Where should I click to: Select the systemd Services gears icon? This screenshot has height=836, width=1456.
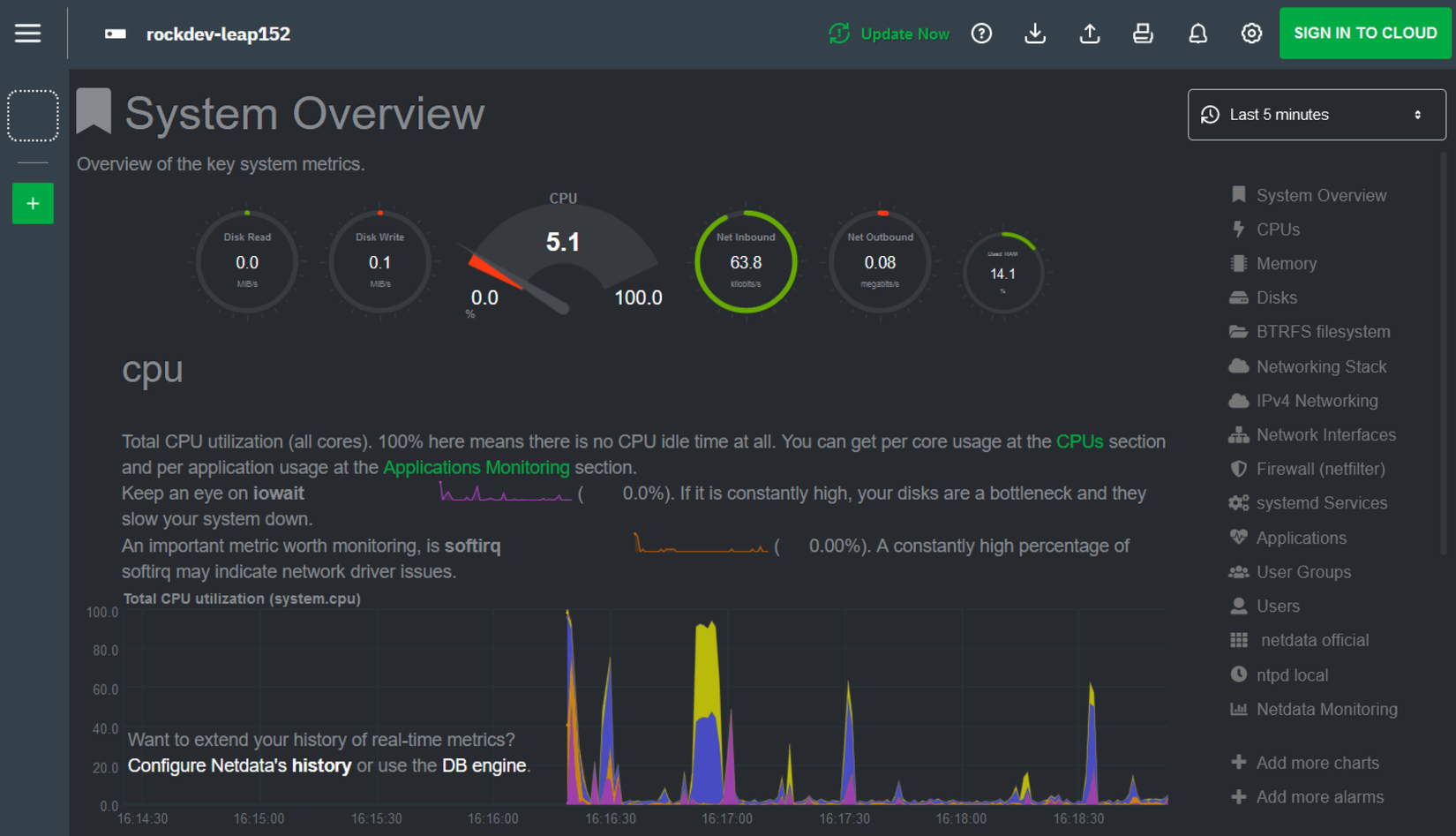coord(1239,502)
